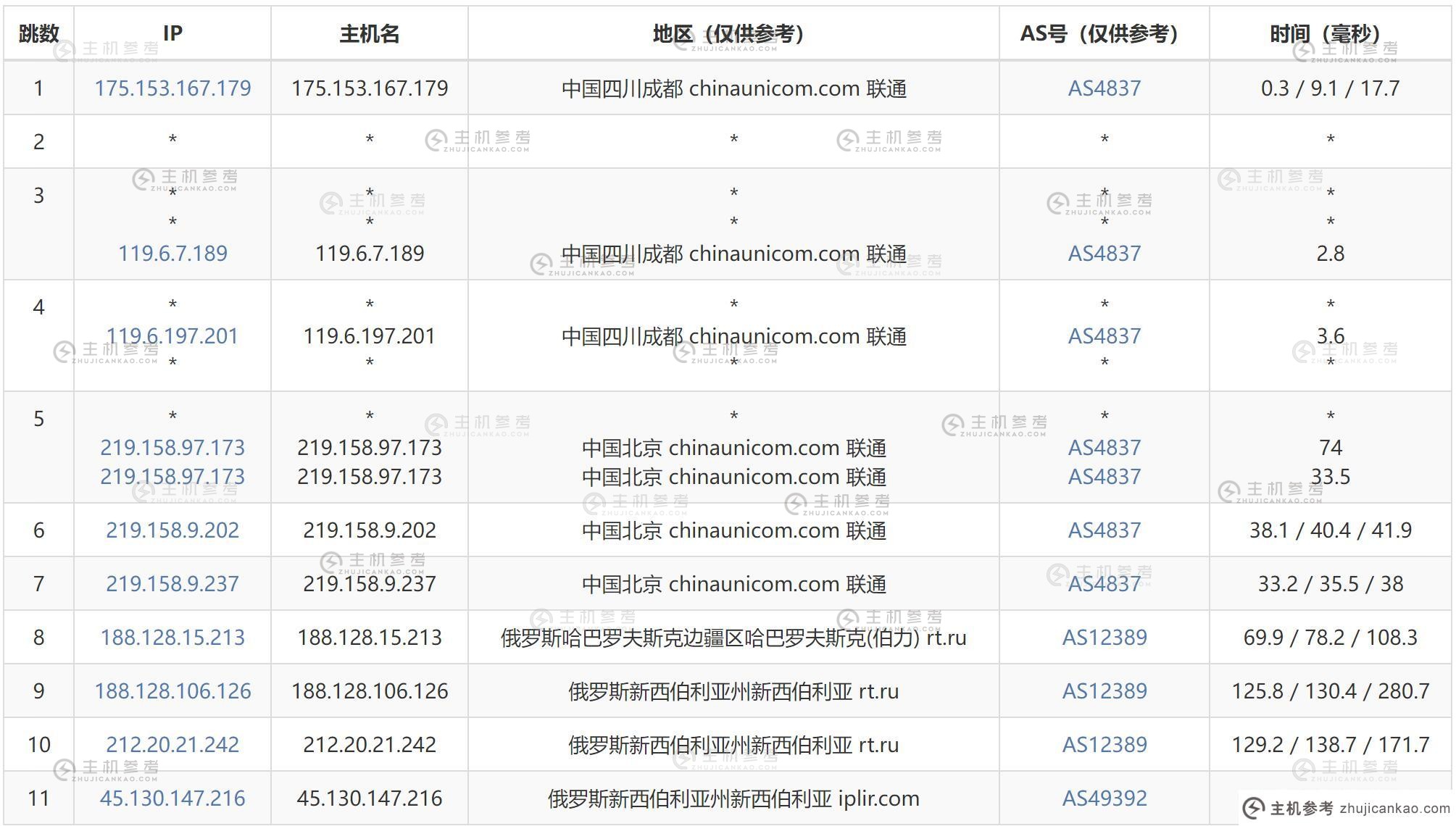Select hostname cell 175.153.167.179 in hop 1
This screenshot has width=1456, height=826.
click(370, 88)
